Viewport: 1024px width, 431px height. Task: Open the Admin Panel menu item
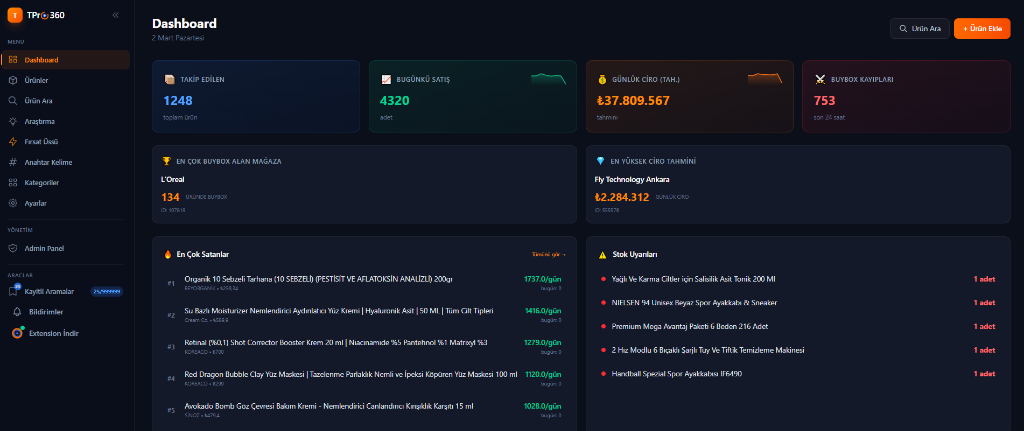click(65, 248)
